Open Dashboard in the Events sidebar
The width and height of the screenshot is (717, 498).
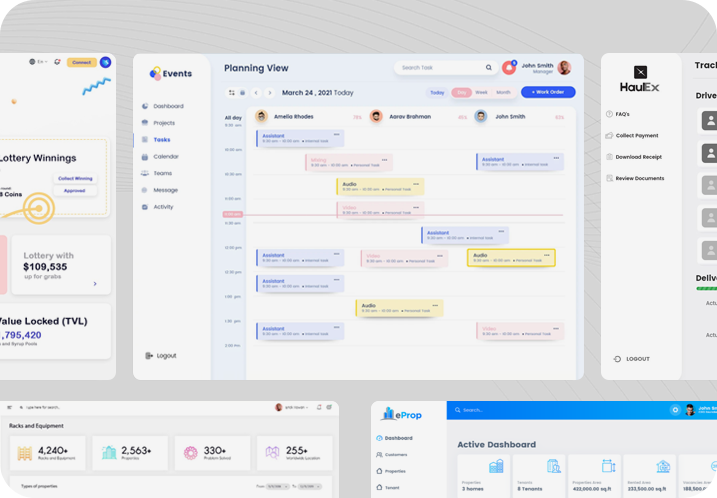(162, 106)
